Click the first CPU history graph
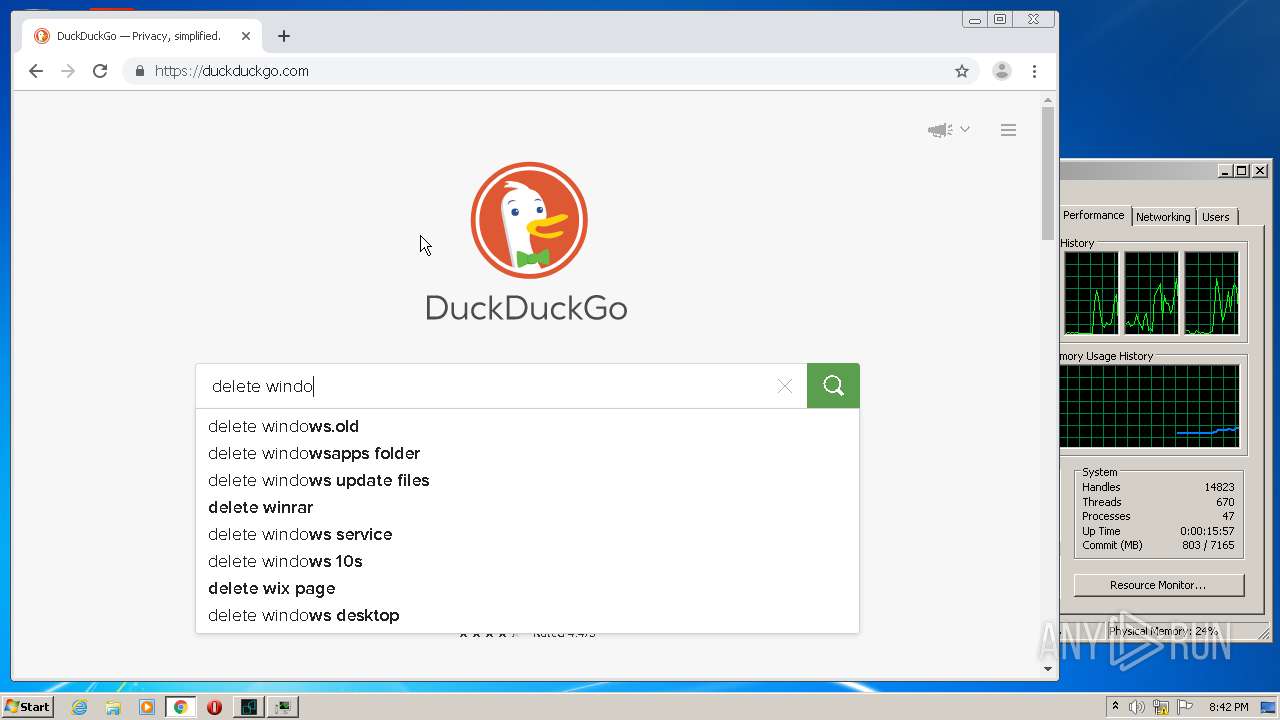 1091,293
